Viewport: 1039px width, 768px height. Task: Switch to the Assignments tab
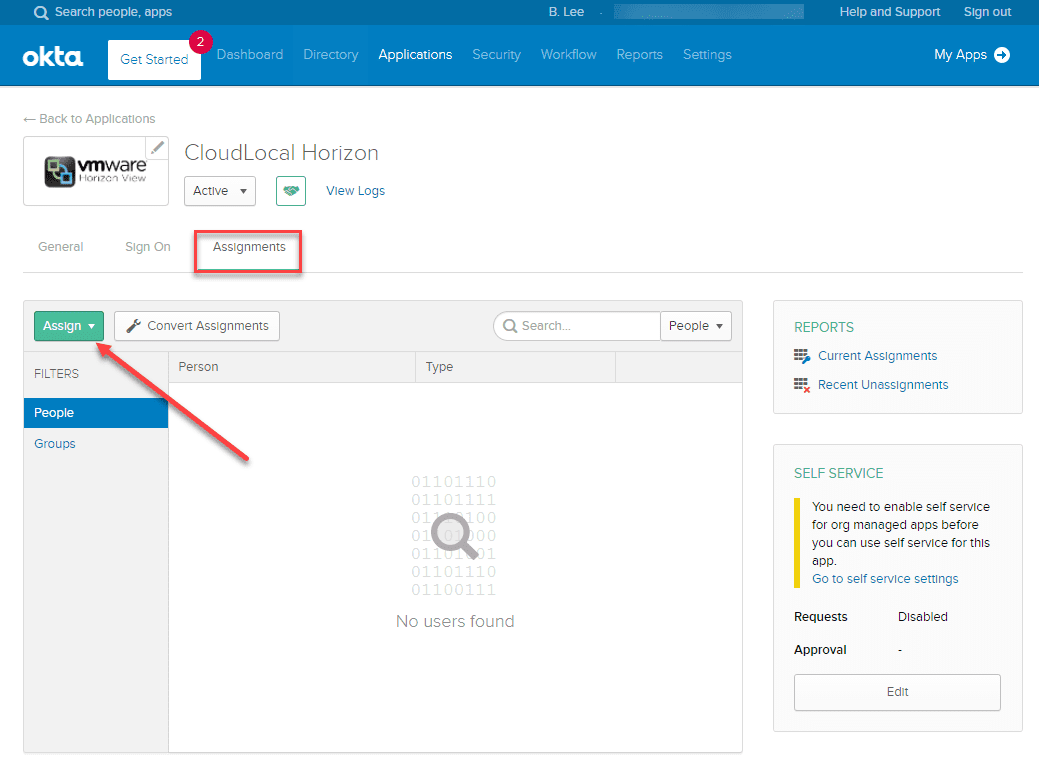[249, 247]
